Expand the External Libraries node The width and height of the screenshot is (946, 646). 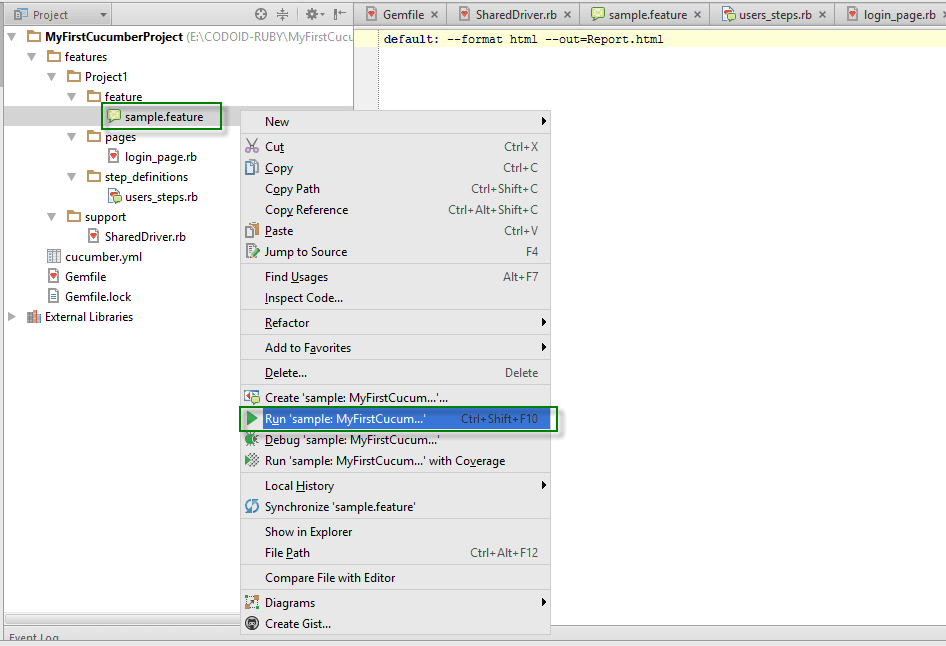9,316
